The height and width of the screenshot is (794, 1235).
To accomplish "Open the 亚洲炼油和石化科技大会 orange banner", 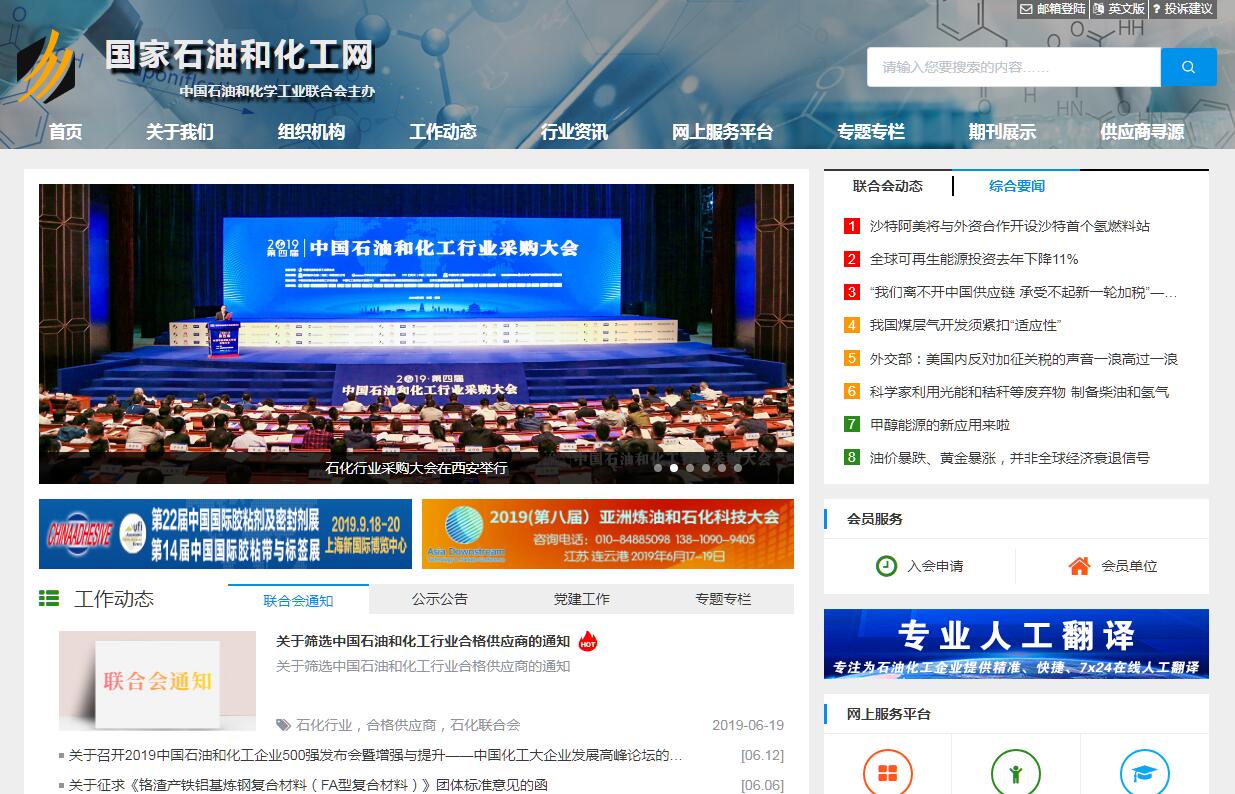I will click(607, 534).
